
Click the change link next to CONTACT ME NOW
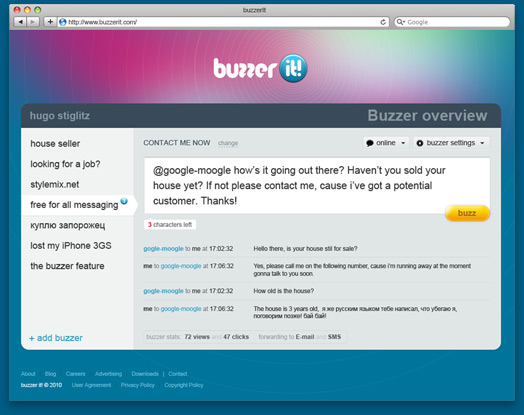(x=228, y=143)
